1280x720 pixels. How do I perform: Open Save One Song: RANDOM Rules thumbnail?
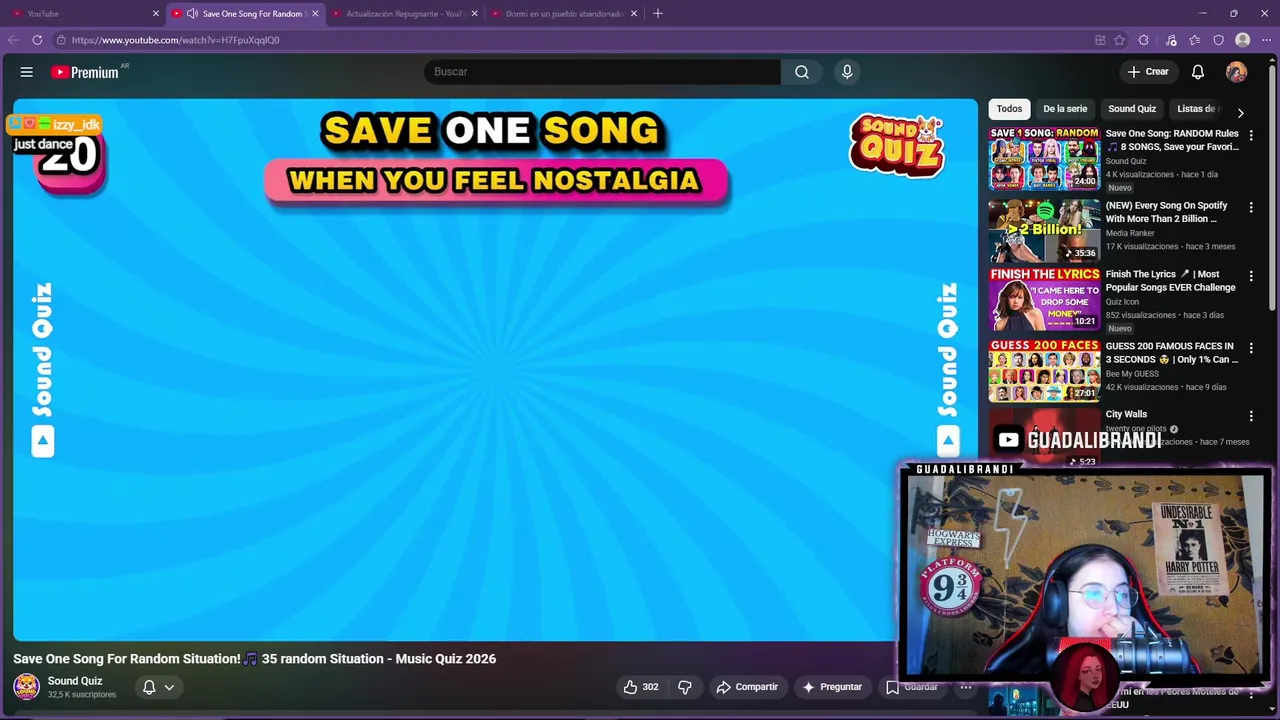tap(1044, 158)
